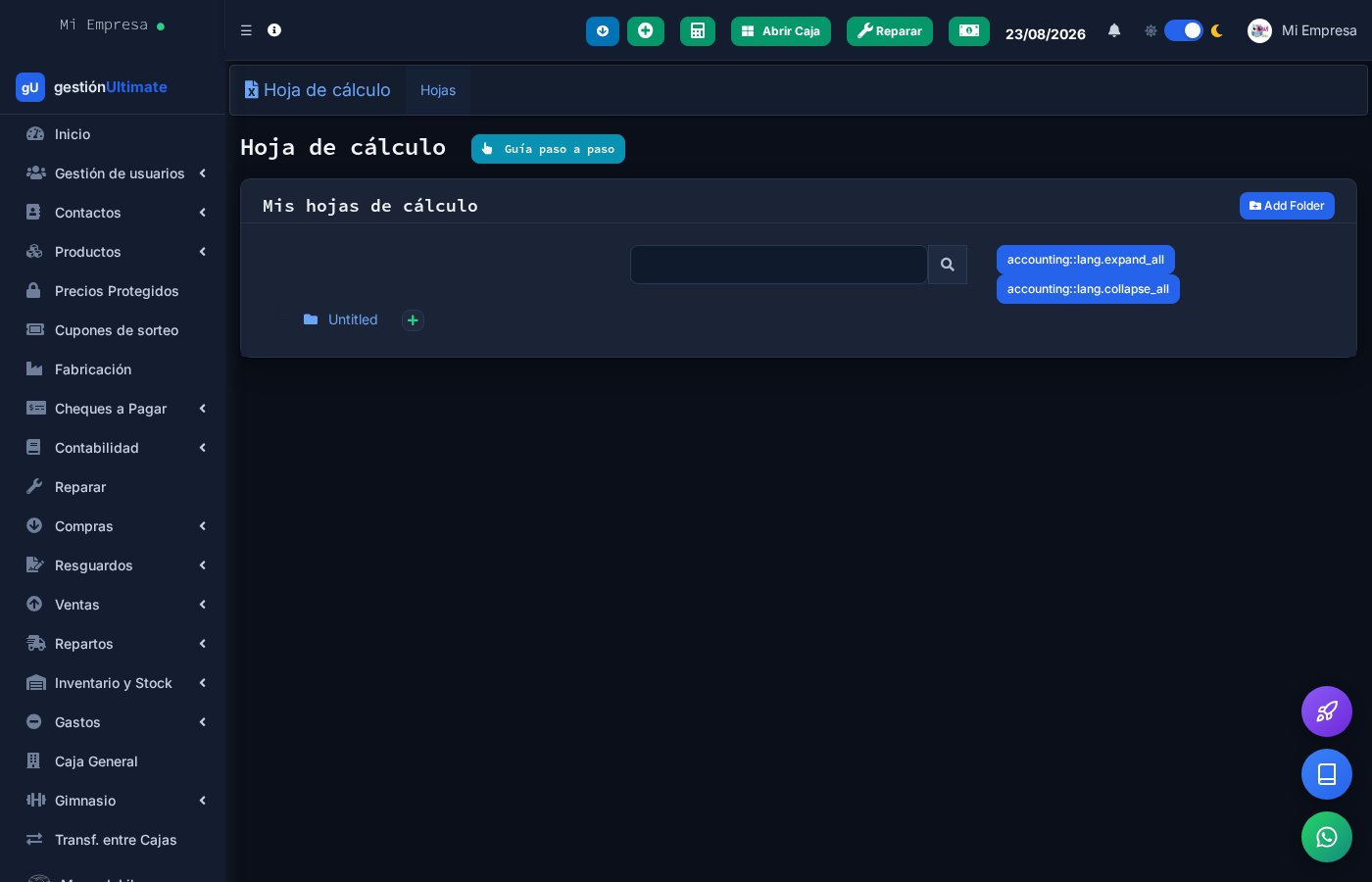1372x882 pixels.
Task: Click the green plus circle button
Action: pos(646,31)
